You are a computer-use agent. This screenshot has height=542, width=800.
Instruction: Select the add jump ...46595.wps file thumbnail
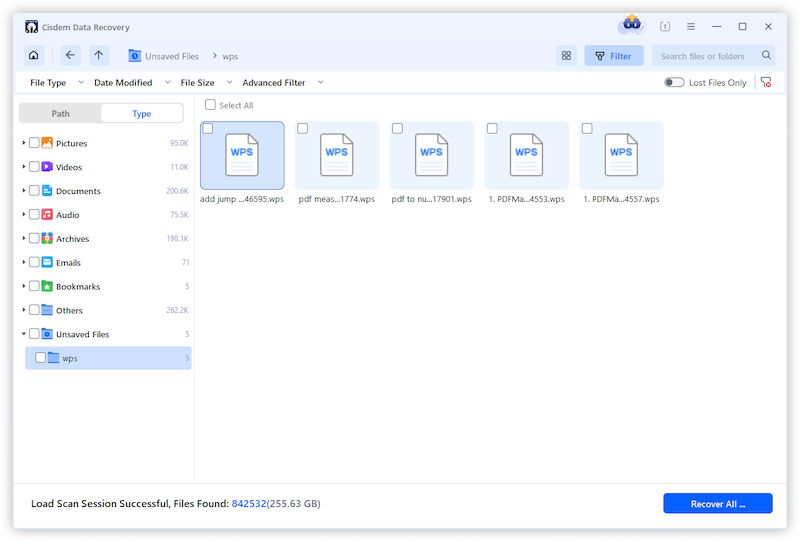point(242,155)
